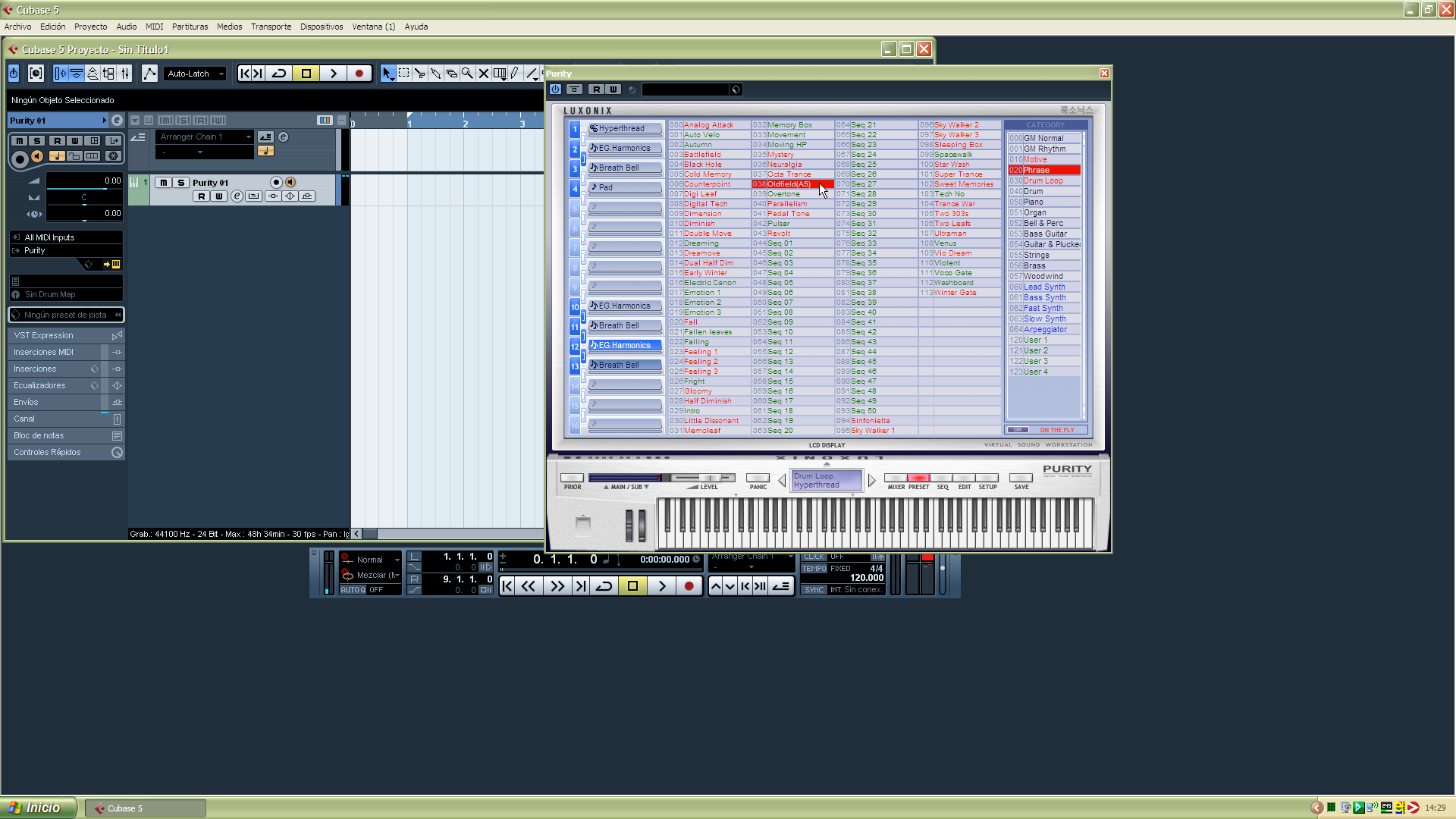The height and width of the screenshot is (819, 1456).
Task: Open the Pool window icon
Action: pyautogui.click(x=108, y=74)
